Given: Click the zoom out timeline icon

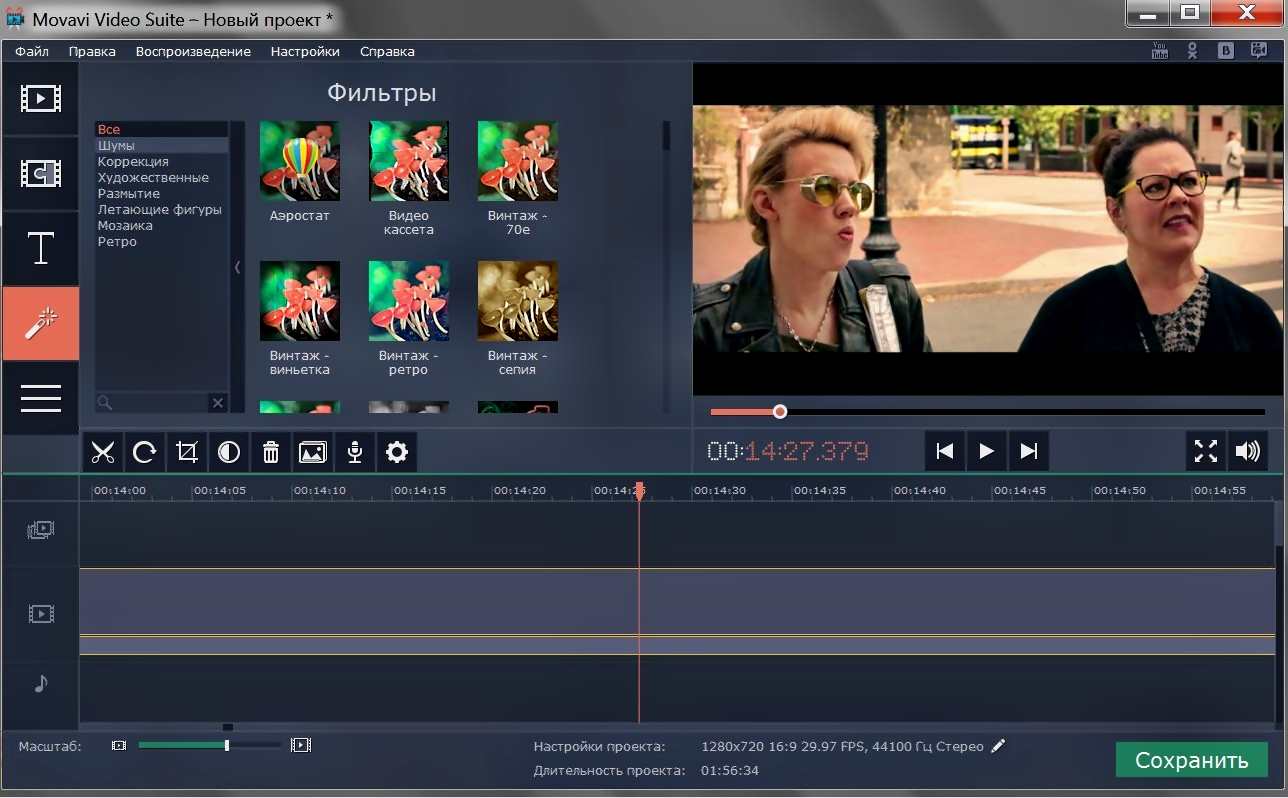Looking at the screenshot, I should tap(119, 745).
